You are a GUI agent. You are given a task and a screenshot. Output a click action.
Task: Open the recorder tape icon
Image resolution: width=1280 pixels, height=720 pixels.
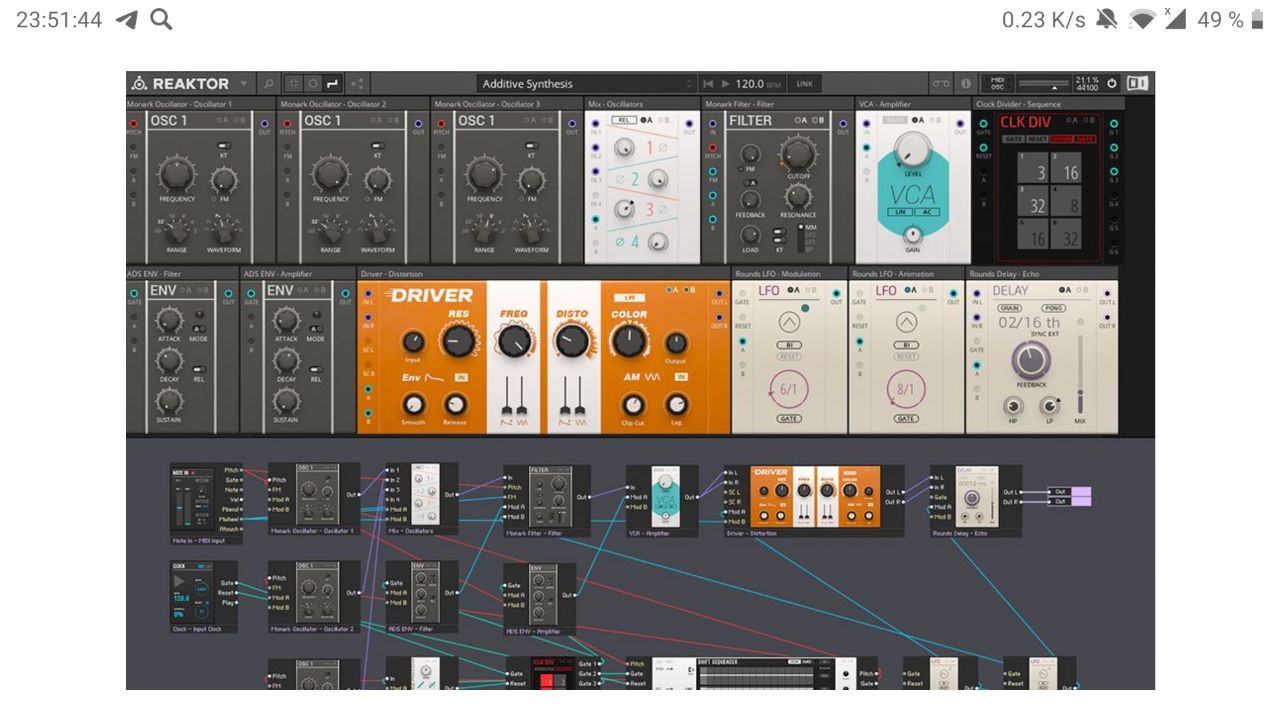[941, 84]
